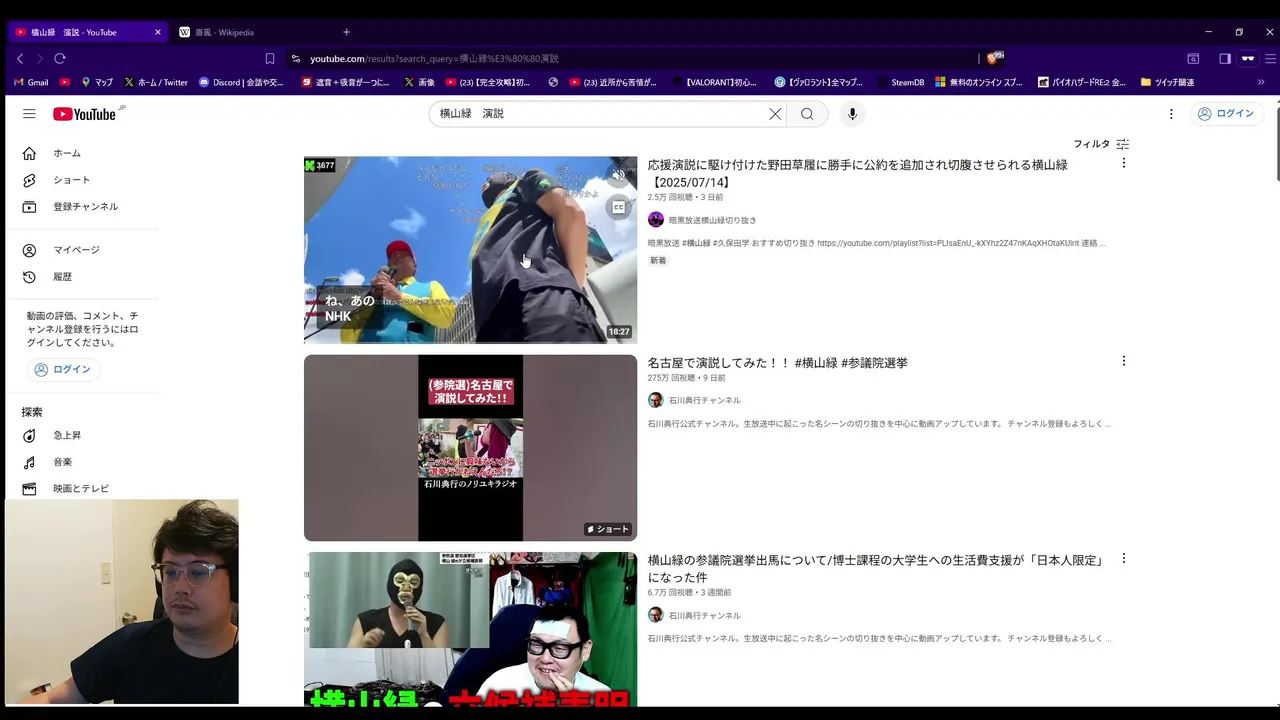This screenshot has width=1280, height=720.
Task: Open the 応援演説 video thumbnail
Action: pyautogui.click(x=470, y=250)
